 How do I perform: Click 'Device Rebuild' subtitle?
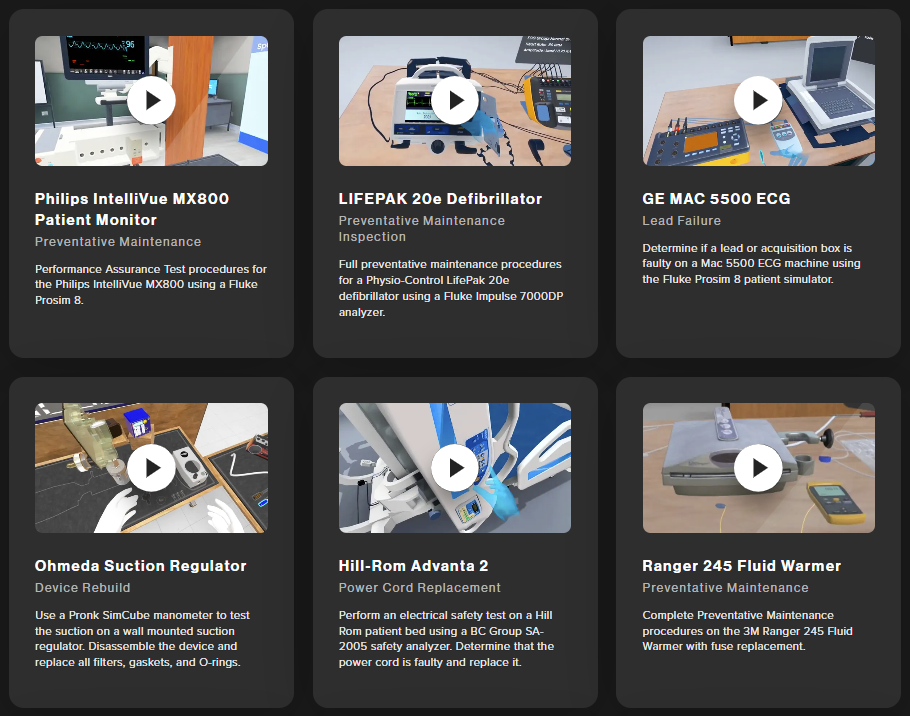(82, 587)
